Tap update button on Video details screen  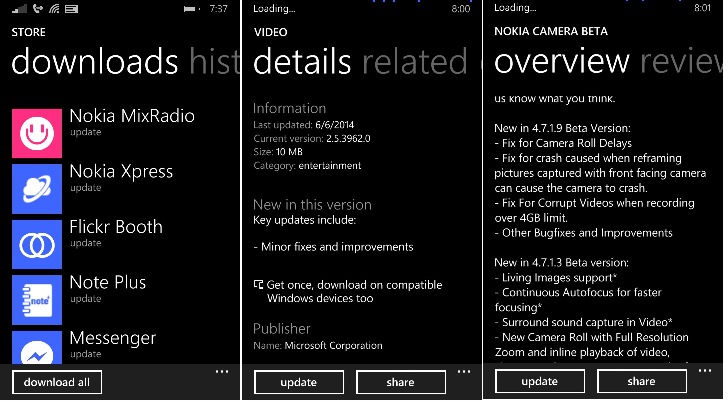(299, 382)
